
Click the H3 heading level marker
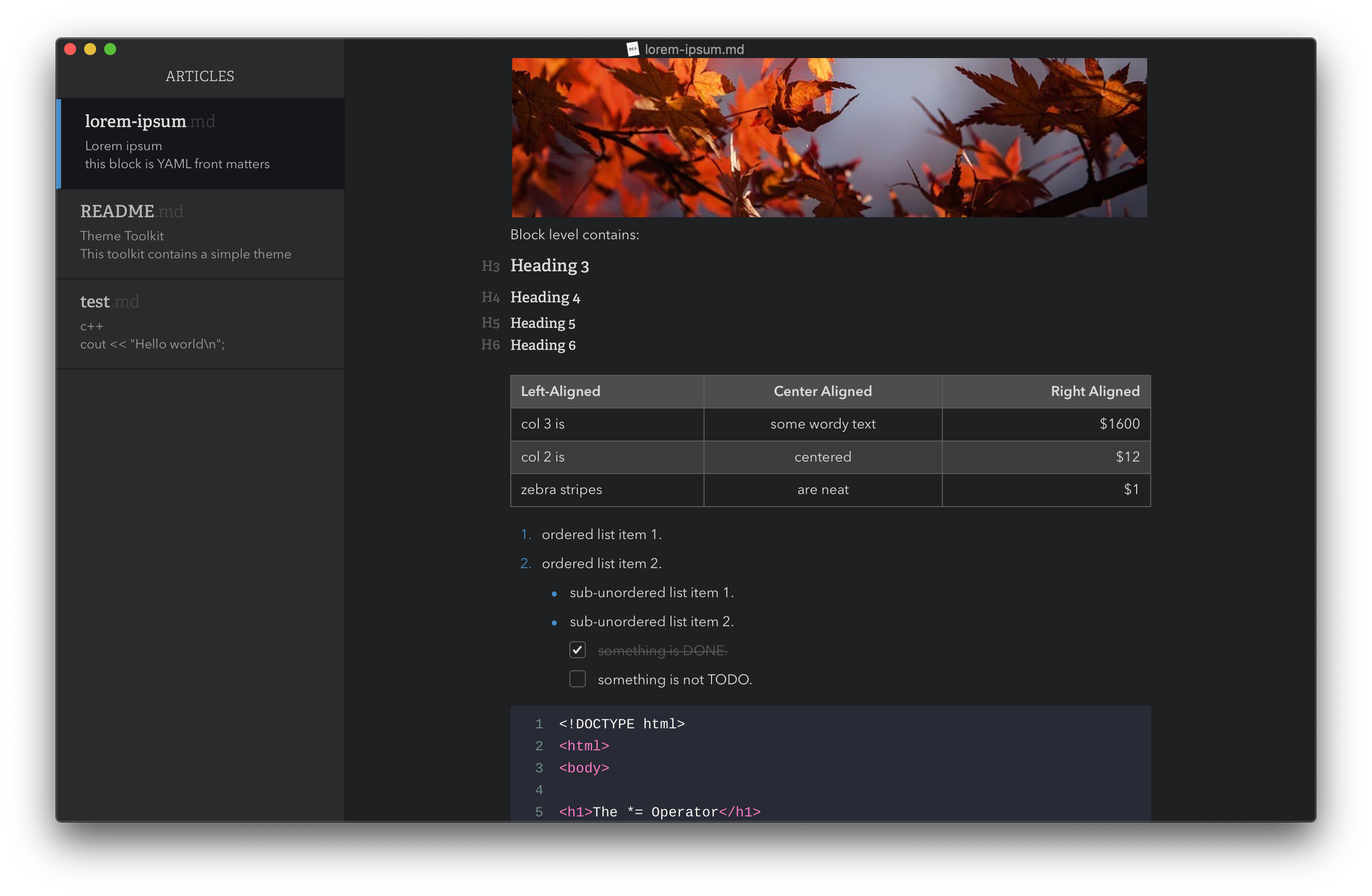490,266
